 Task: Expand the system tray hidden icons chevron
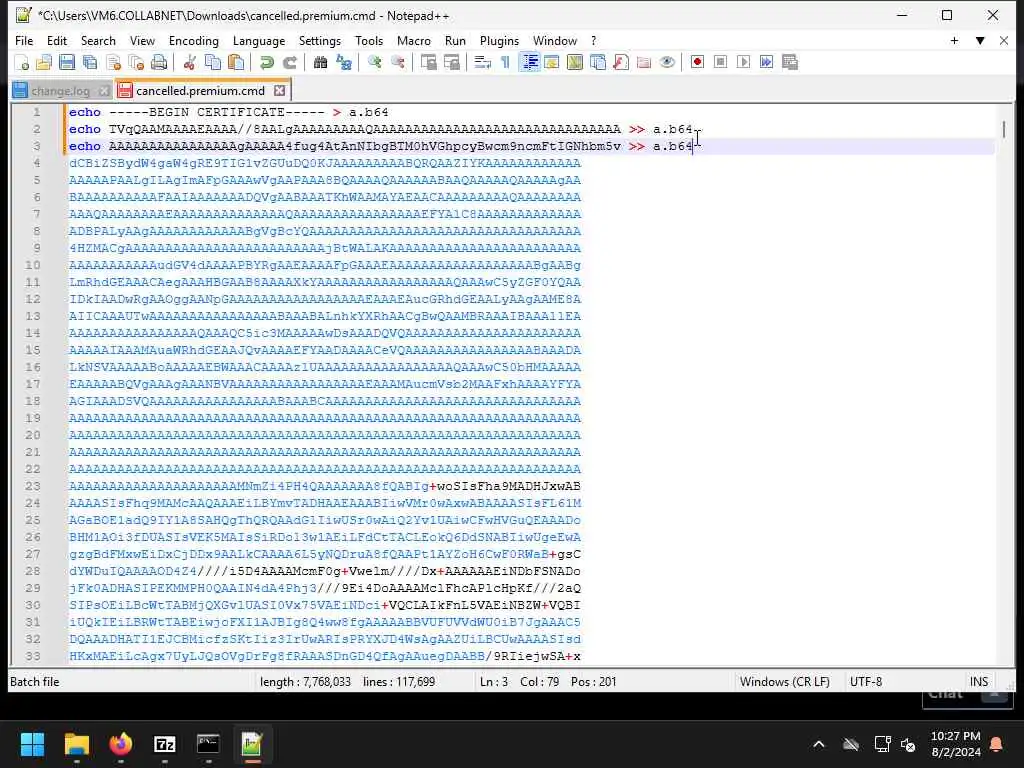[818, 744]
